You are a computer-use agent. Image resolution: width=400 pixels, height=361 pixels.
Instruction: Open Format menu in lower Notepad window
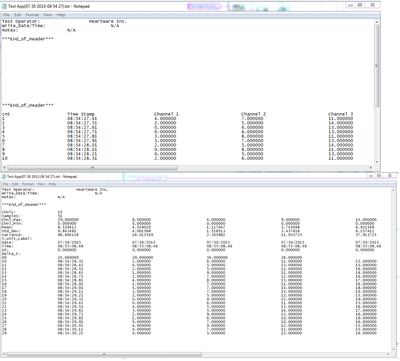[x=28, y=184]
